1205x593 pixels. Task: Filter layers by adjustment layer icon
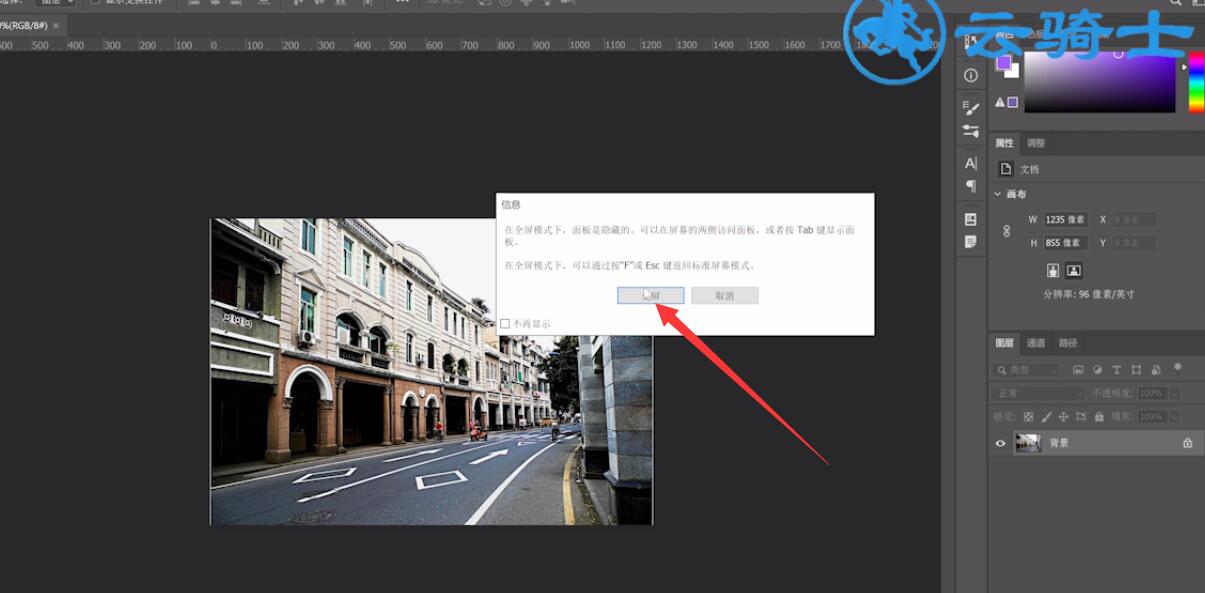1097,370
